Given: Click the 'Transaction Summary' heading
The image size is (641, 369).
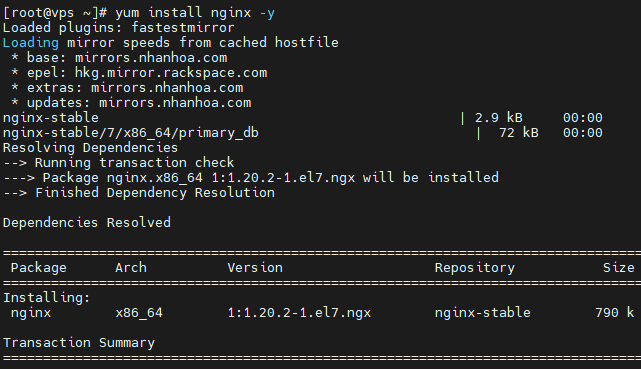Looking at the screenshot, I should (x=79, y=343).
